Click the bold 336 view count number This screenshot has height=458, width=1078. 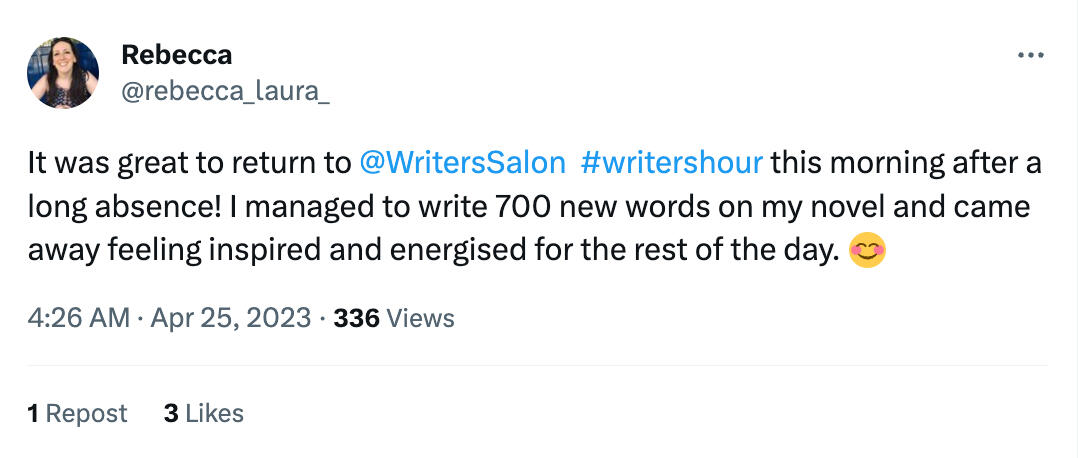pyautogui.click(x=355, y=319)
